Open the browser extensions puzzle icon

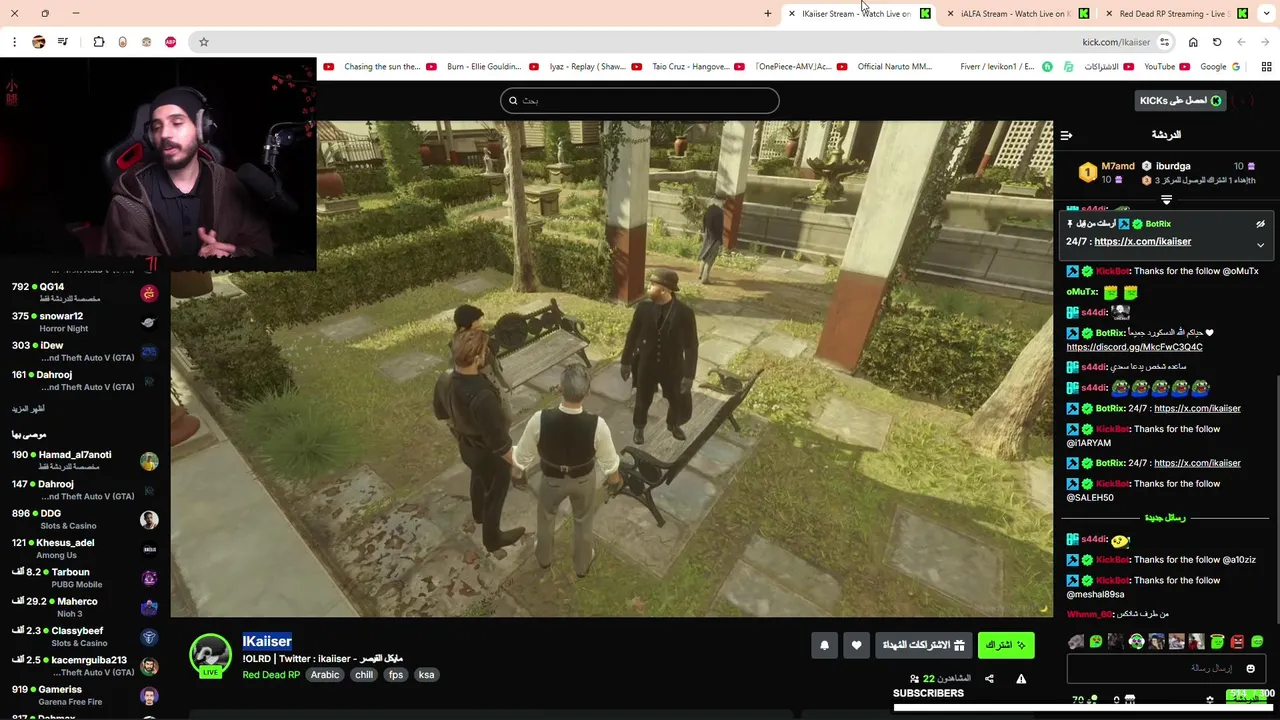pos(98,42)
